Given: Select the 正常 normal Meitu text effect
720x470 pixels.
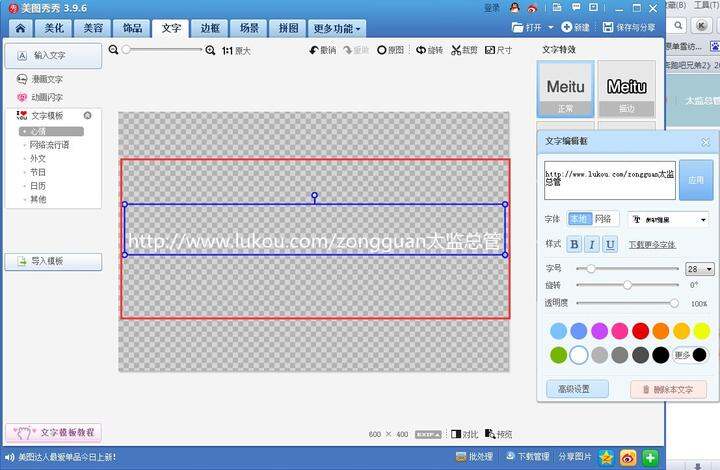Looking at the screenshot, I should [x=565, y=90].
